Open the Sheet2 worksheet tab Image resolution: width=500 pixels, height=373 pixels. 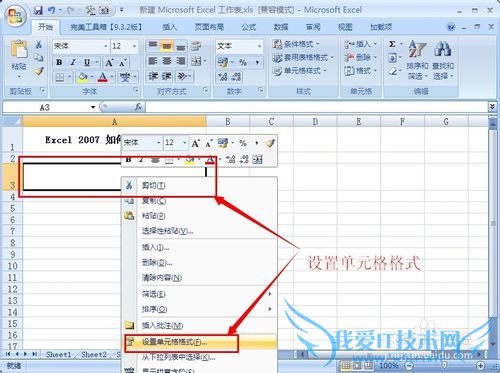click(x=94, y=355)
